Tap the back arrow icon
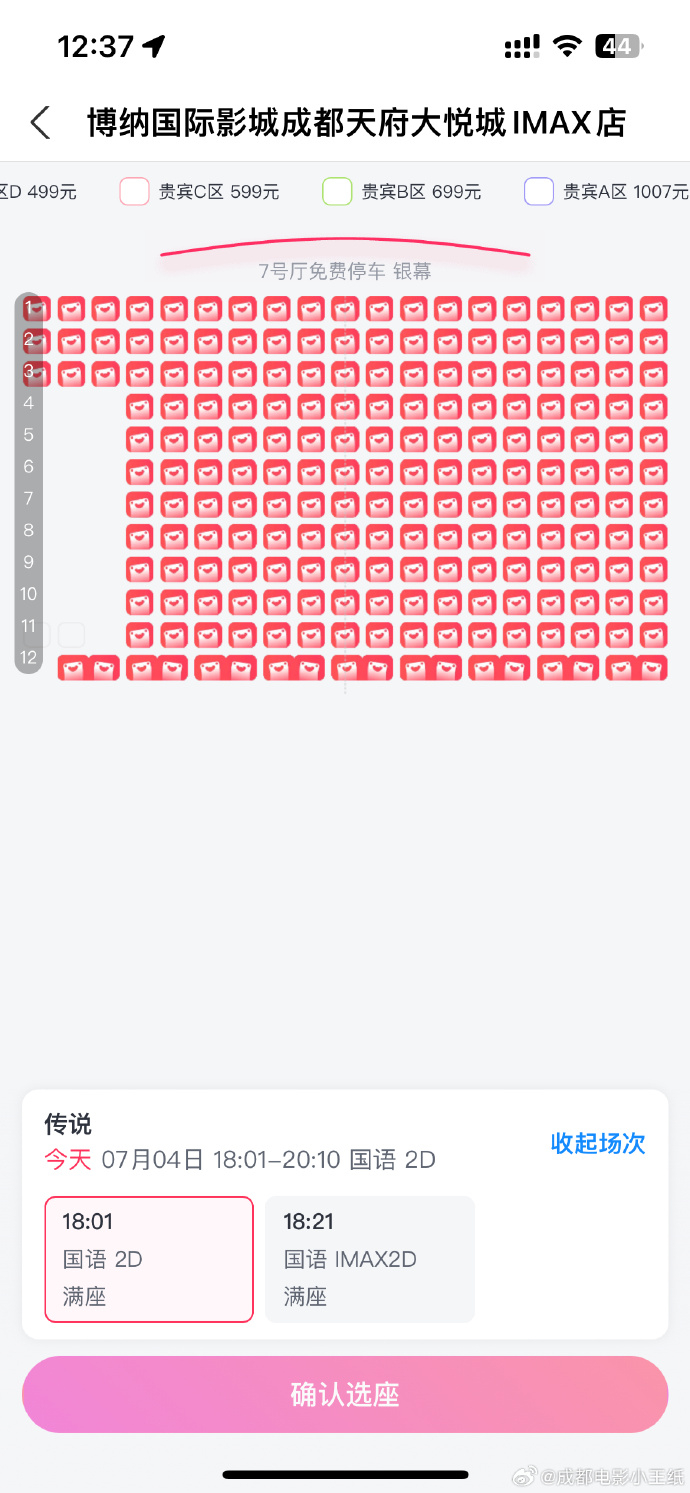This screenshot has width=690, height=1493. 40,123
